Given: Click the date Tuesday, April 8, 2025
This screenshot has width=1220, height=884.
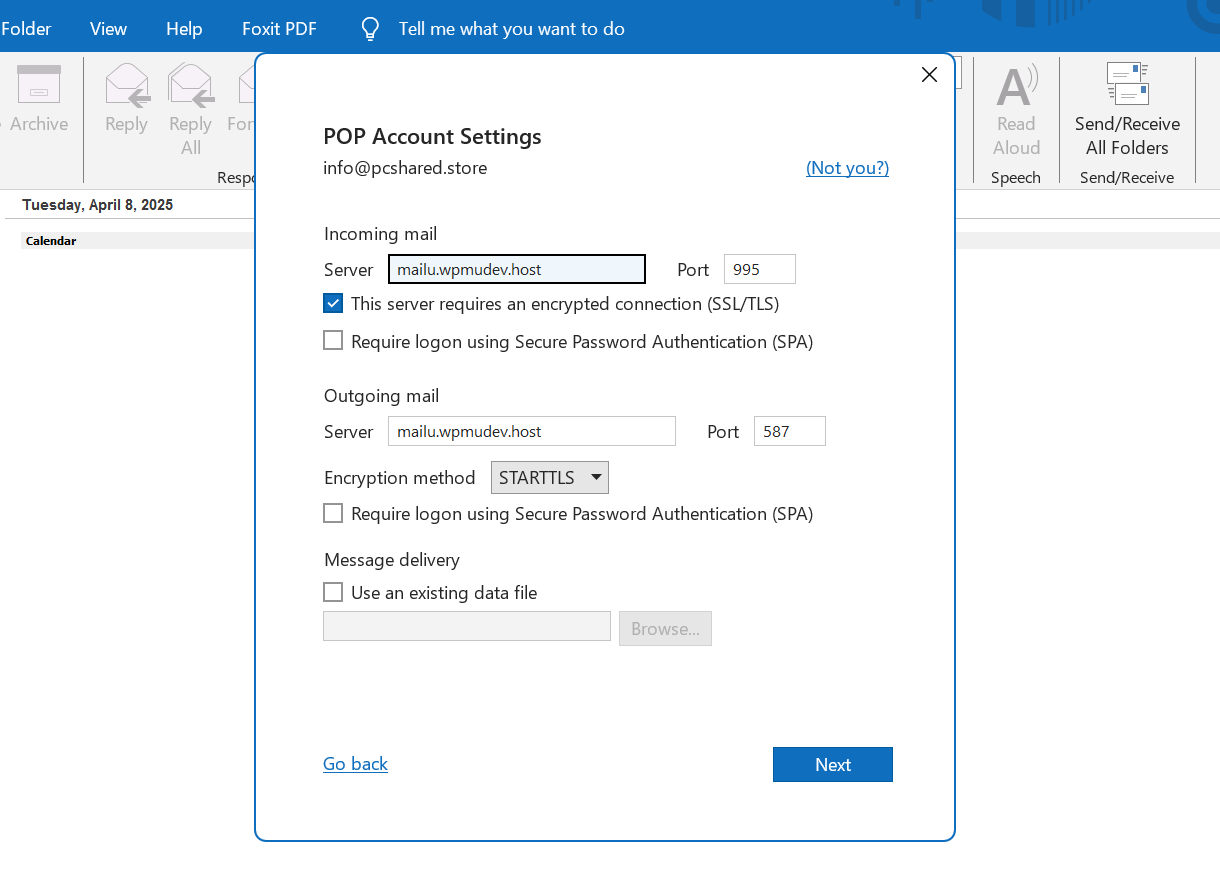Looking at the screenshot, I should point(98,205).
